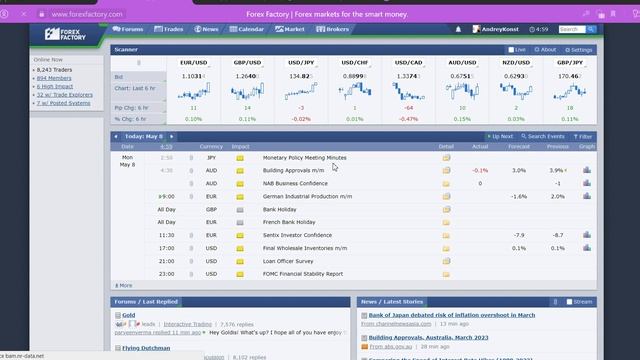Open the Calendar tab
This screenshot has width=640, height=360.
(247, 29)
